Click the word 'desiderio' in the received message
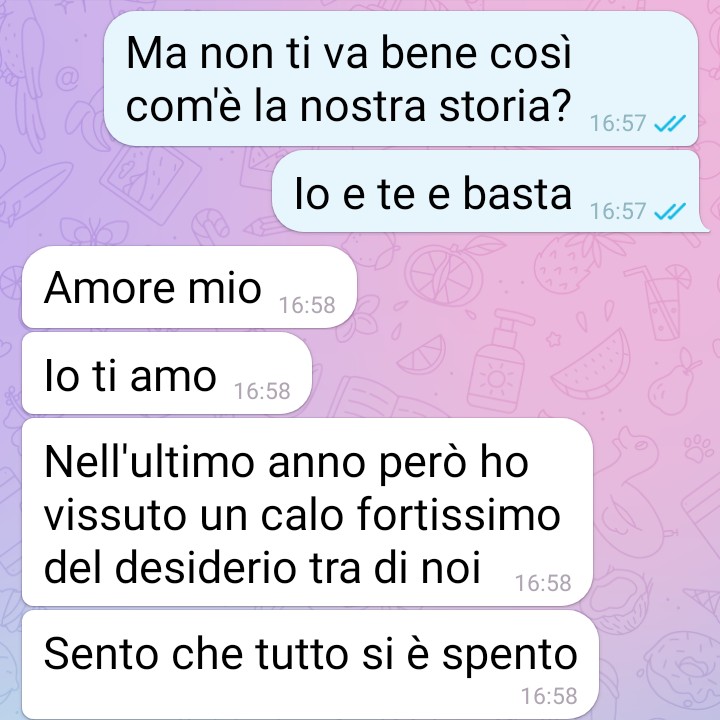720x720 pixels. (x=205, y=568)
